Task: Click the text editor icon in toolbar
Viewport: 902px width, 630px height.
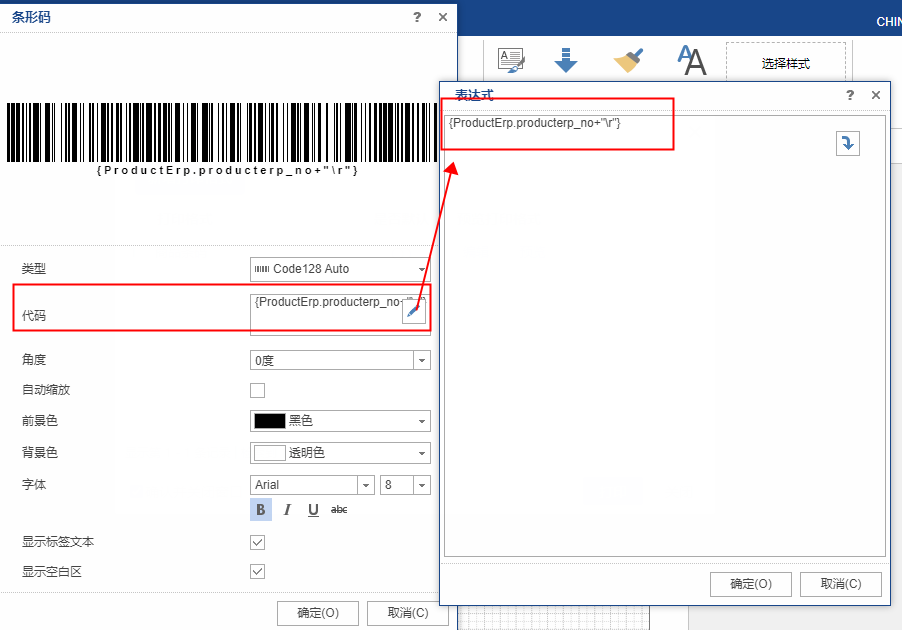Action: 511,60
